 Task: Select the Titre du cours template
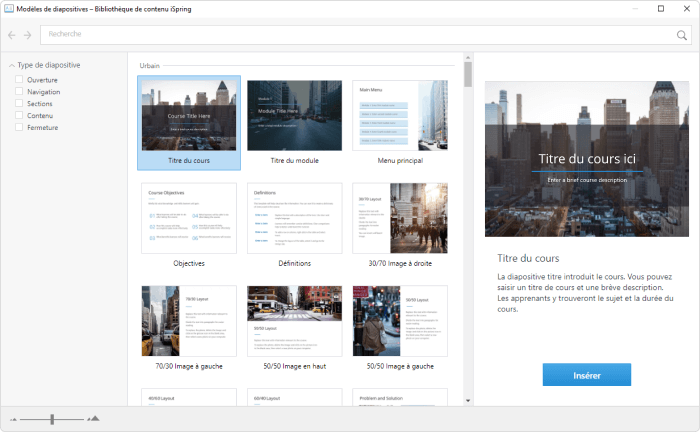coord(189,123)
